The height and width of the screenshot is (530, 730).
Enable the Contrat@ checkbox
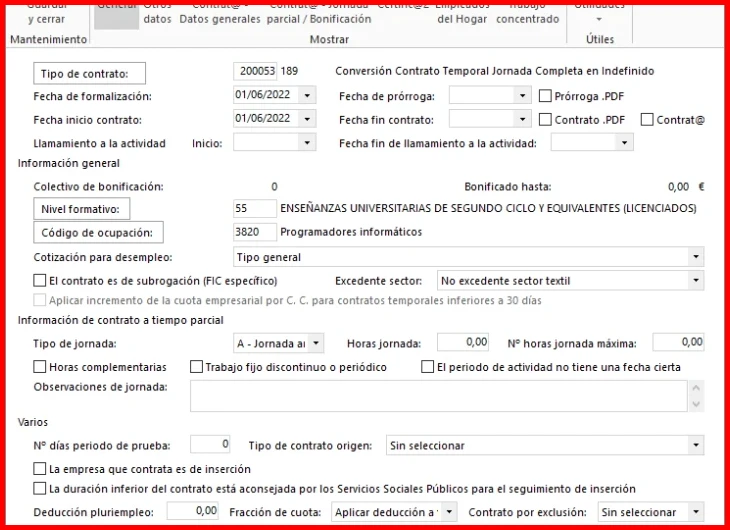click(647, 120)
